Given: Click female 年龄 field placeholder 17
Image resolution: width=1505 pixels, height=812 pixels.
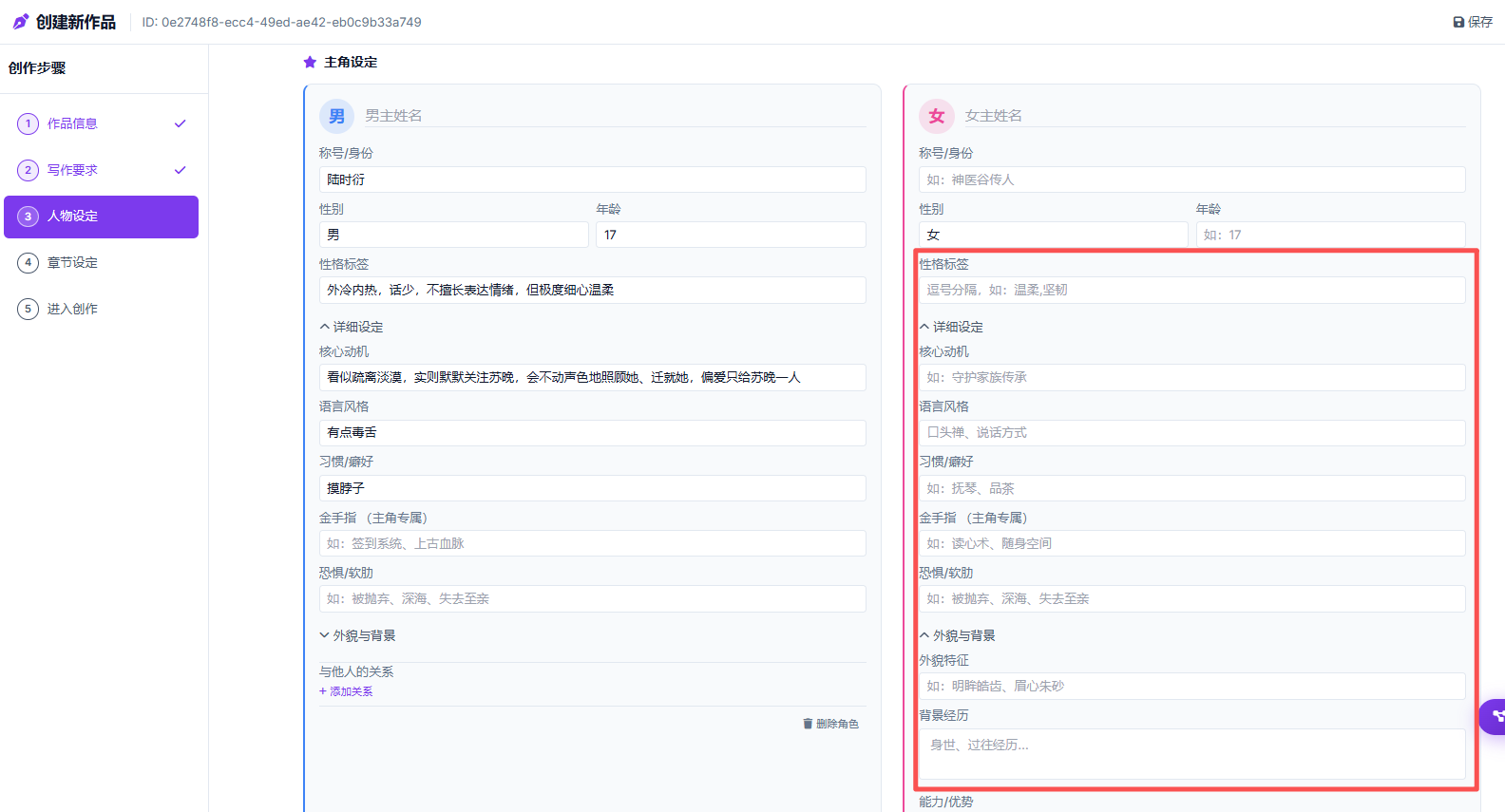Looking at the screenshot, I should [1330, 235].
